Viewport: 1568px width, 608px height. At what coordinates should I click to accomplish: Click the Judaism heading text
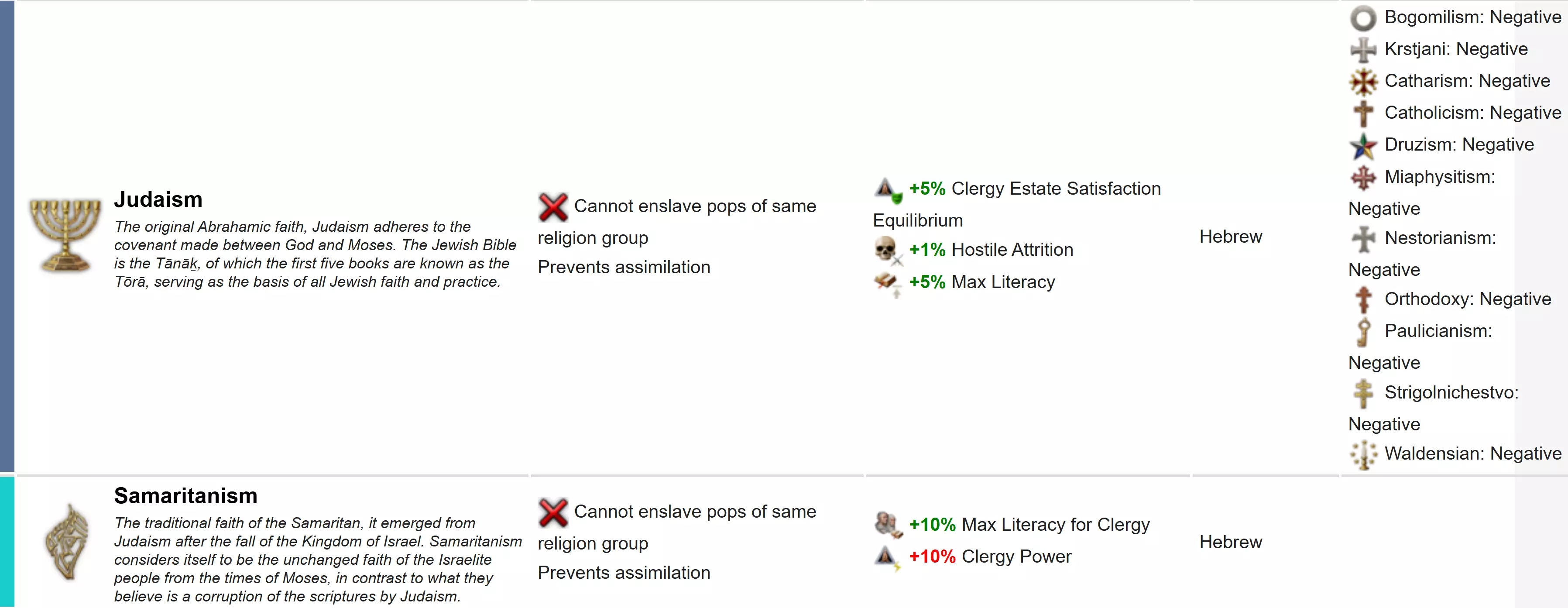[158, 199]
